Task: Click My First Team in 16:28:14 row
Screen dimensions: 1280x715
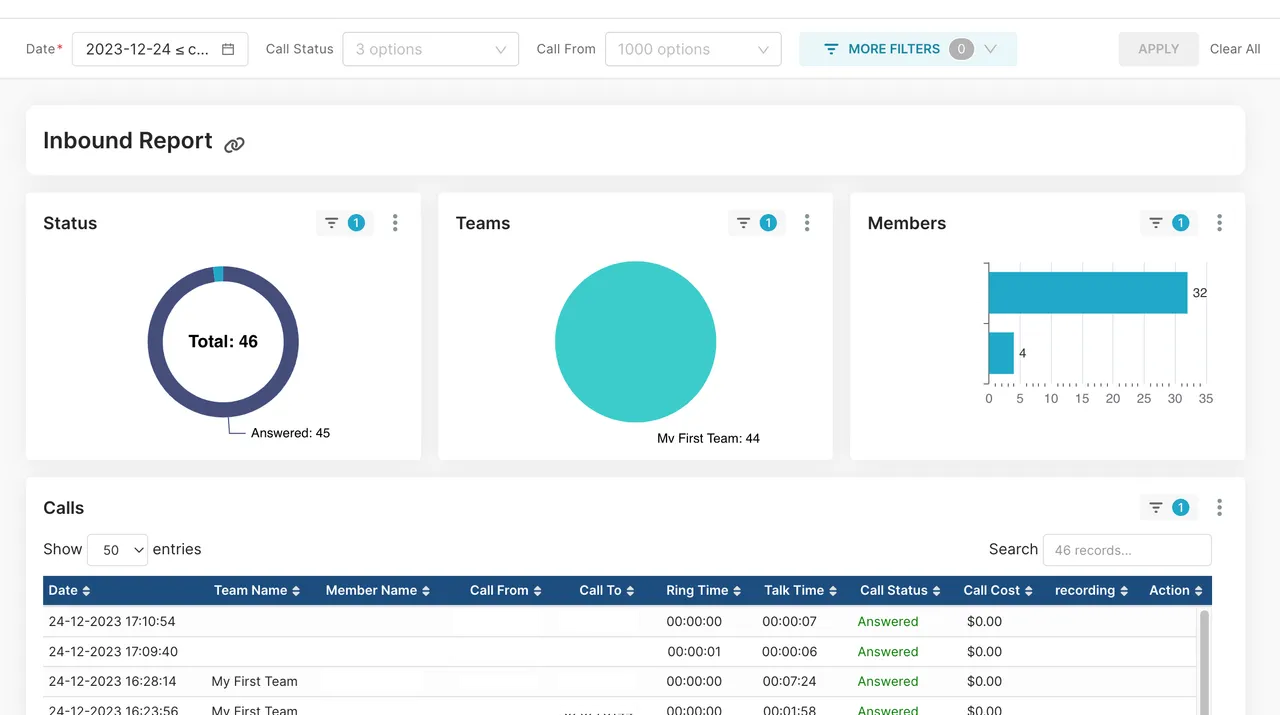Action: (254, 681)
